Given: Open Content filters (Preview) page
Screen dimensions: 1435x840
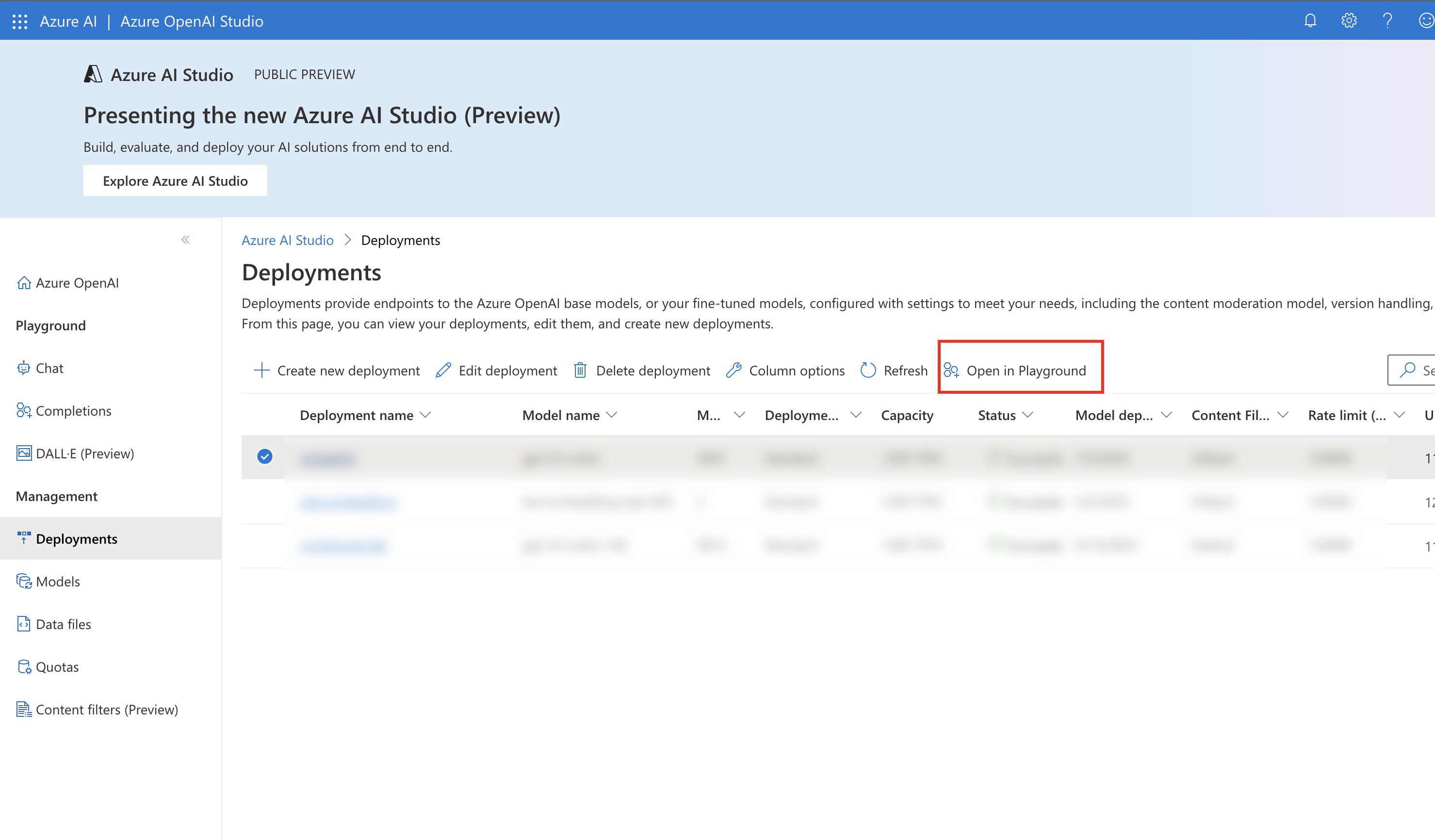Looking at the screenshot, I should click(107, 710).
